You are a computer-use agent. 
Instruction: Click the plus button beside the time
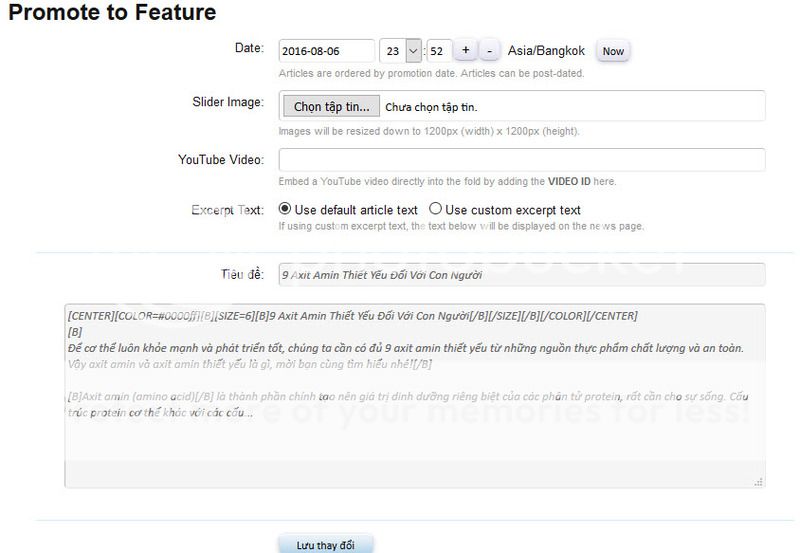click(466, 50)
